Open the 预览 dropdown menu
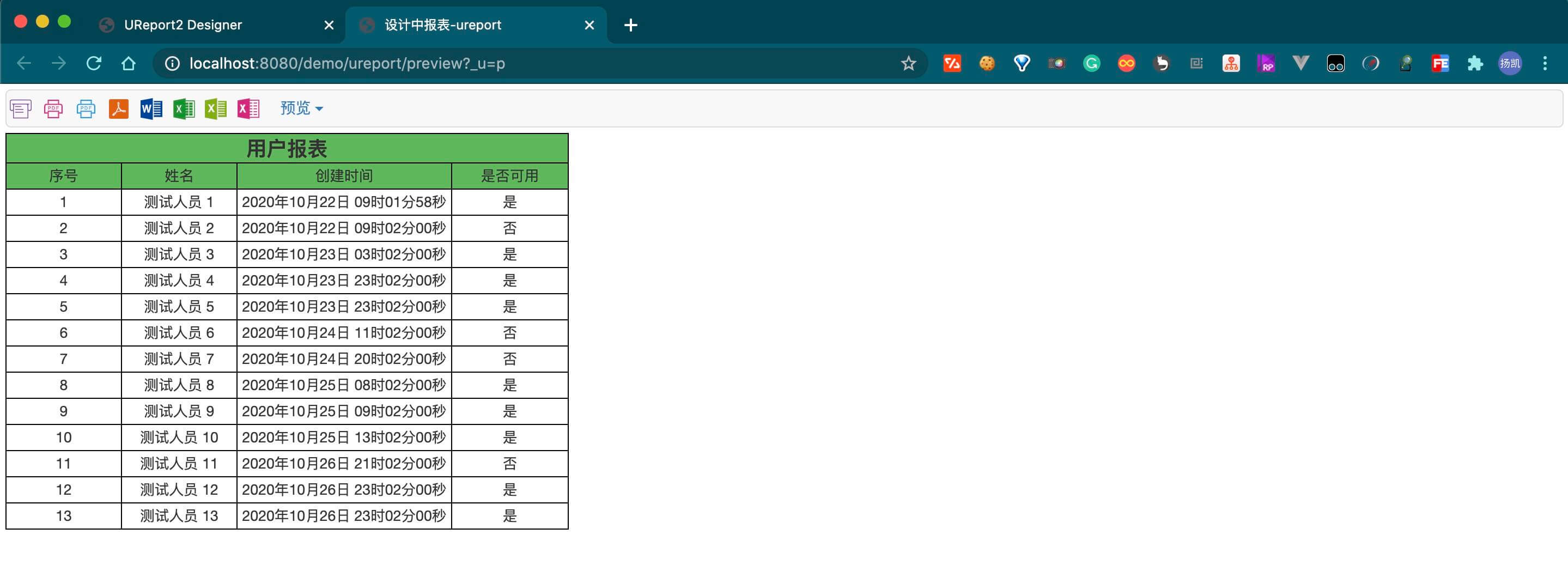Screen dimensions: 1568x583 click(x=301, y=108)
